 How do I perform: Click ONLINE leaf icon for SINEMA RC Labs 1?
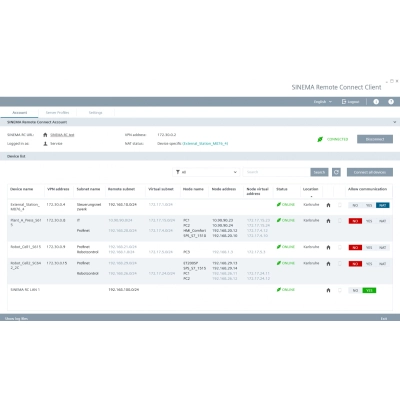[279, 290]
